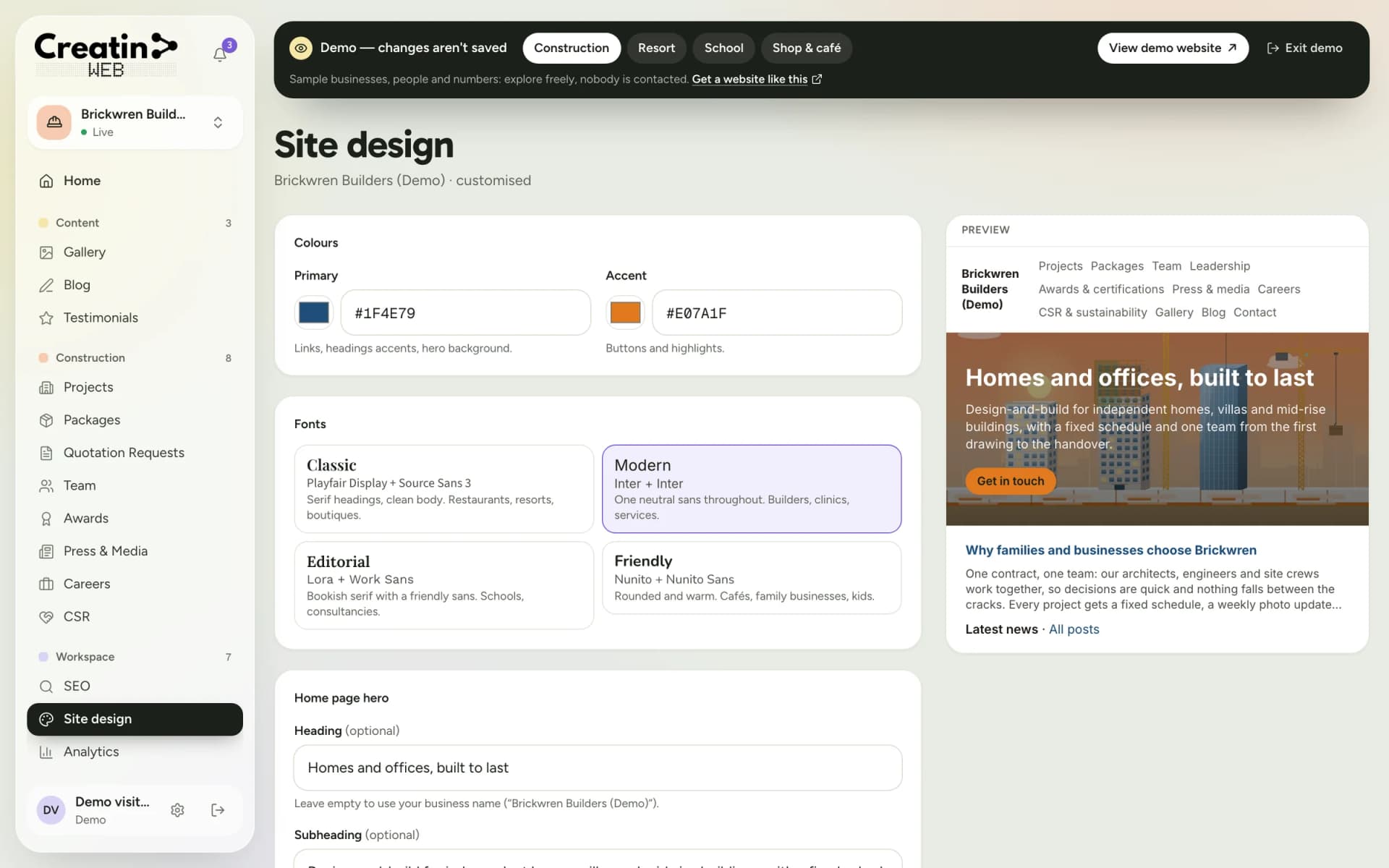Click the Home house icon in sidebar
This screenshot has height=868, width=1389.
click(x=46, y=181)
